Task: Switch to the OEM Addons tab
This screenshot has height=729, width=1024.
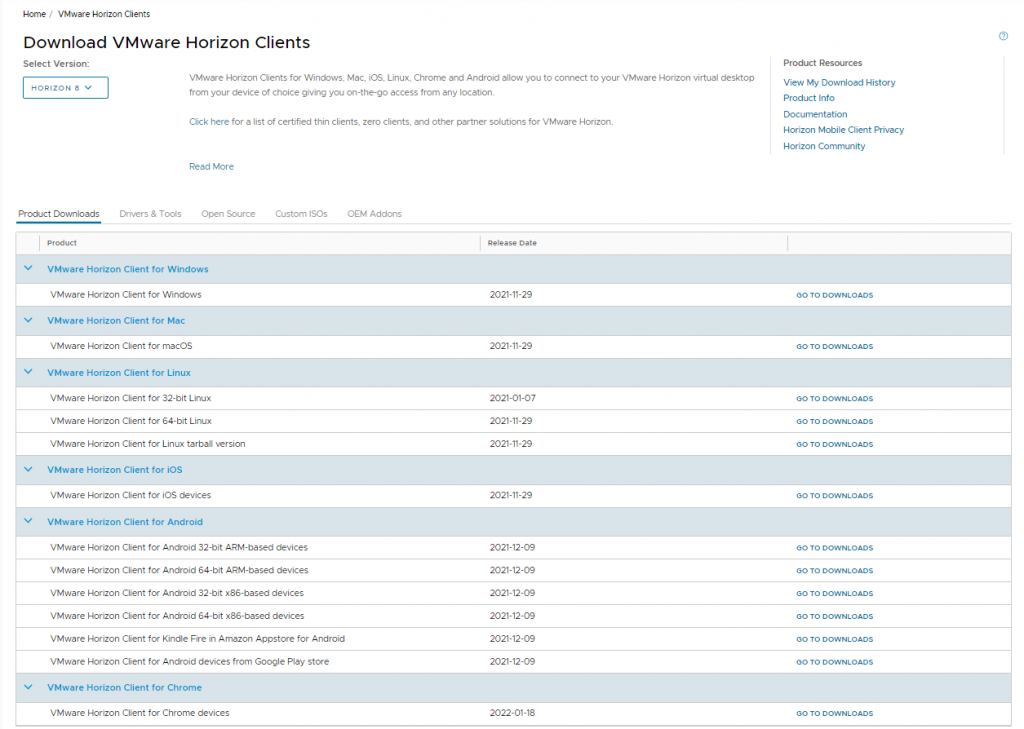Action: [374, 214]
